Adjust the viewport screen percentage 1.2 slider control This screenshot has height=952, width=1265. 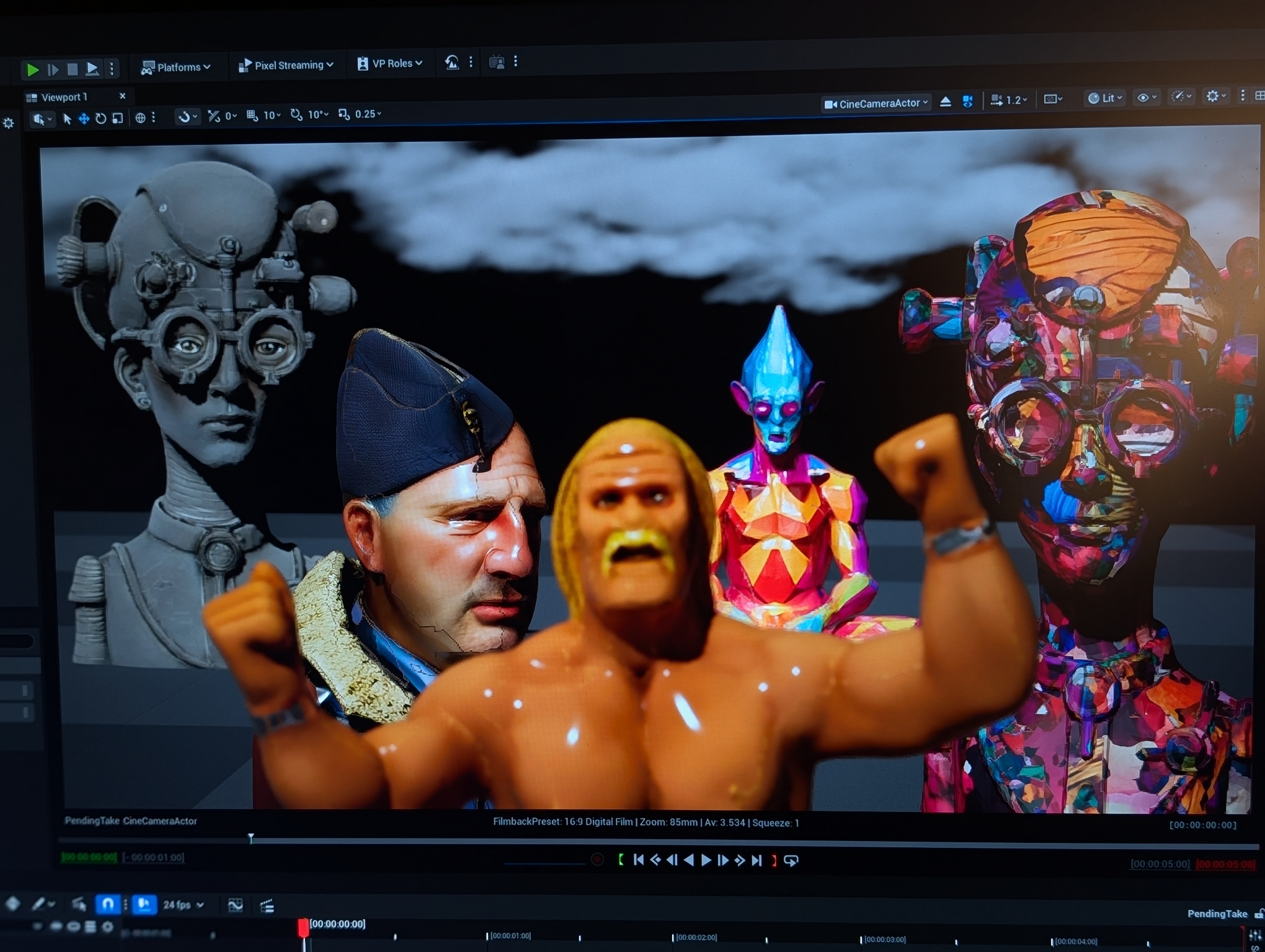click(1009, 100)
